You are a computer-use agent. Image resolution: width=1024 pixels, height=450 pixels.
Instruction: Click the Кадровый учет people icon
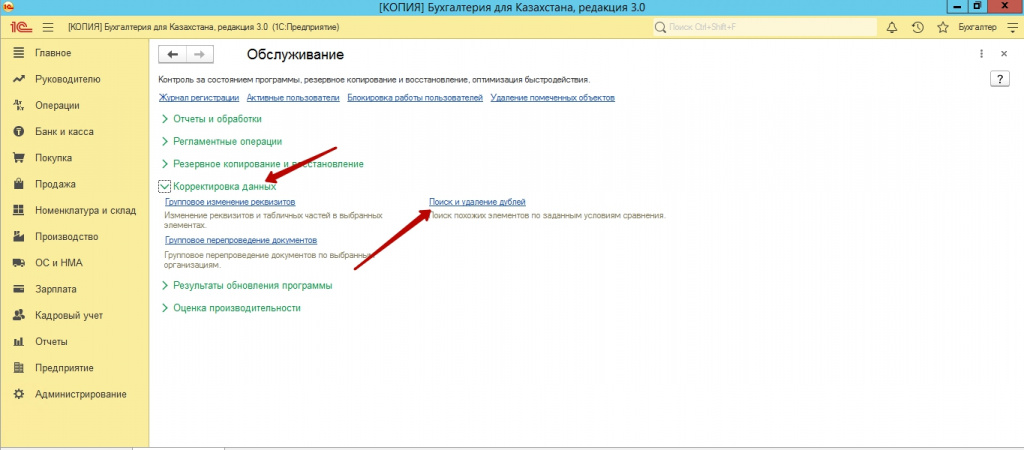pos(19,315)
